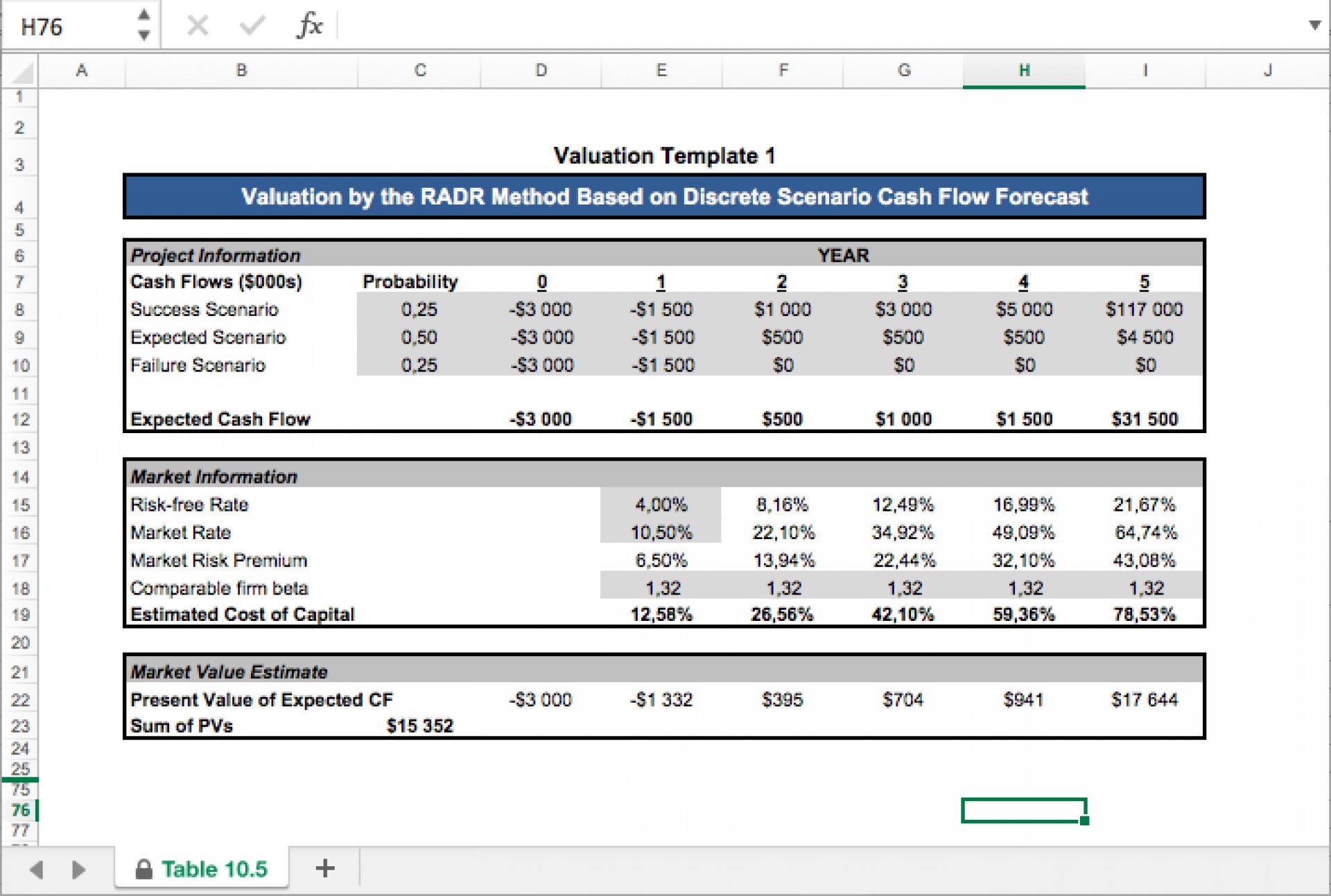This screenshot has height=896, width=1331.
Task: Click the 10,50% market rate cell
Action: (x=661, y=532)
